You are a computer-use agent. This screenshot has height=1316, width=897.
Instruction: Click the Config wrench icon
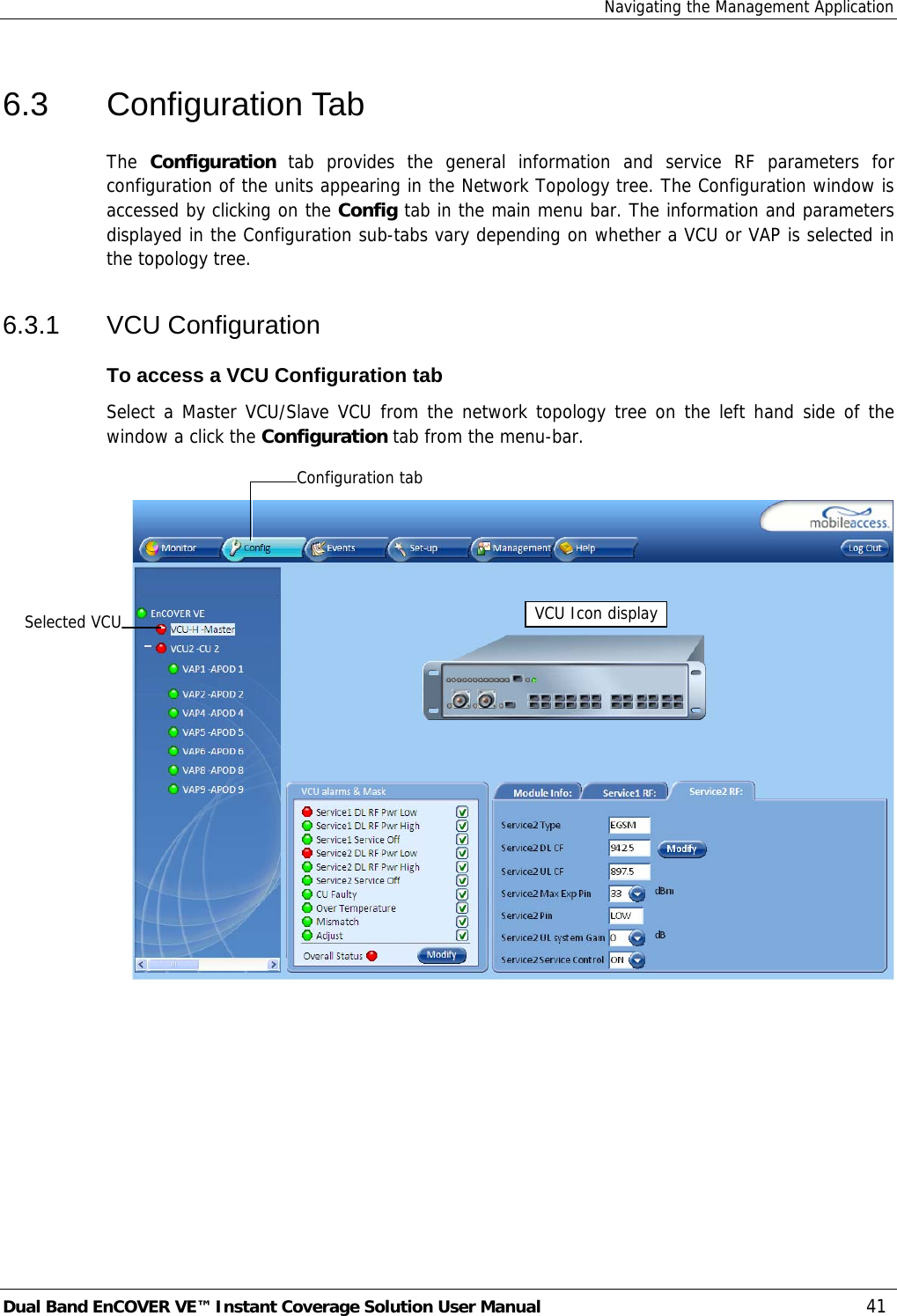(x=234, y=548)
